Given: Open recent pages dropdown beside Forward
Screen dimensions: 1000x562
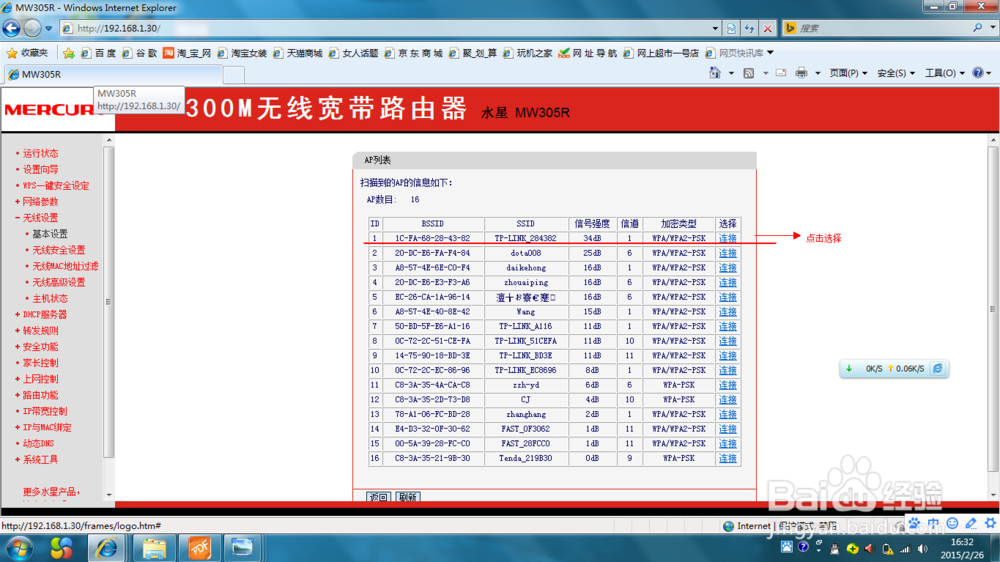Looking at the screenshot, I should 48,28.
